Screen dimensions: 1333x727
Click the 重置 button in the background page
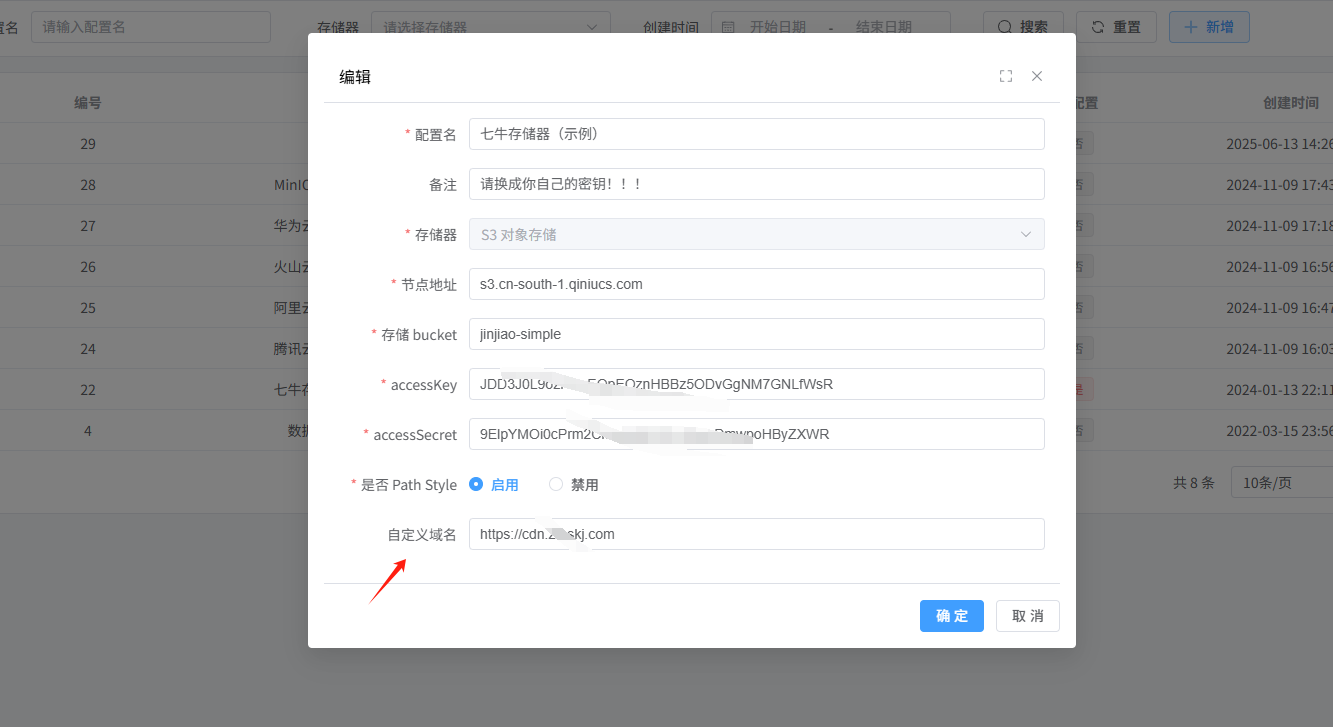[1116, 27]
